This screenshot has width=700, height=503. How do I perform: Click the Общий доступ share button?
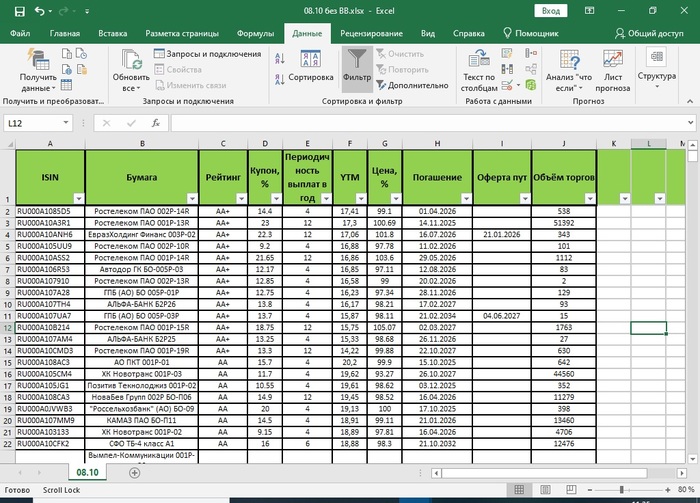coord(647,33)
